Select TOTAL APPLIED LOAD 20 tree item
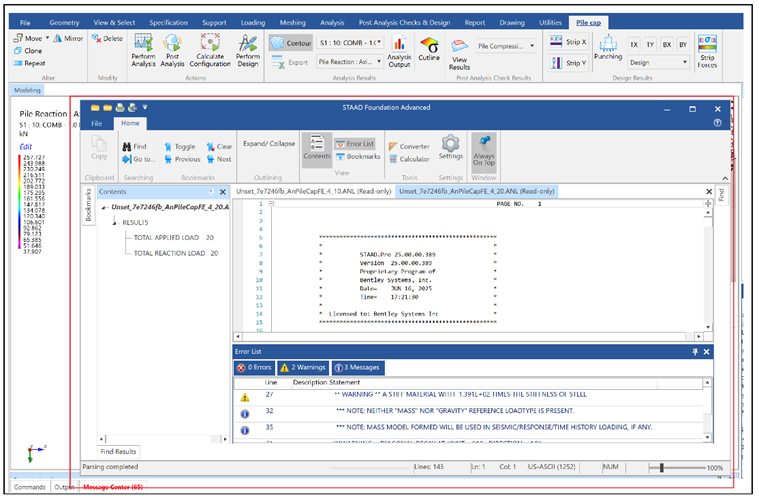This screenshot has width=759, height=501. (173, 238)
